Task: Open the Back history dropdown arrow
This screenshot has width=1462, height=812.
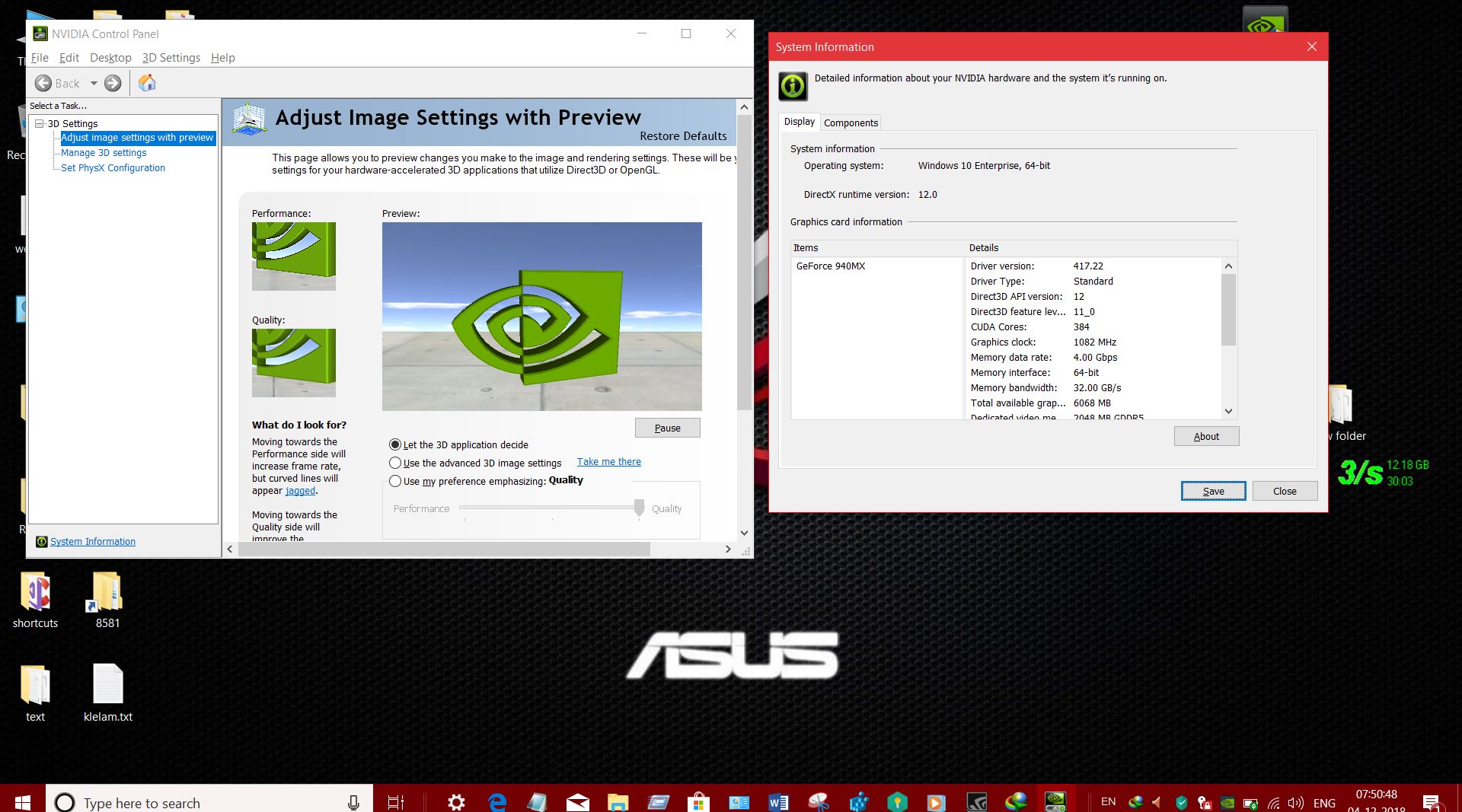Action: point(94,83)
